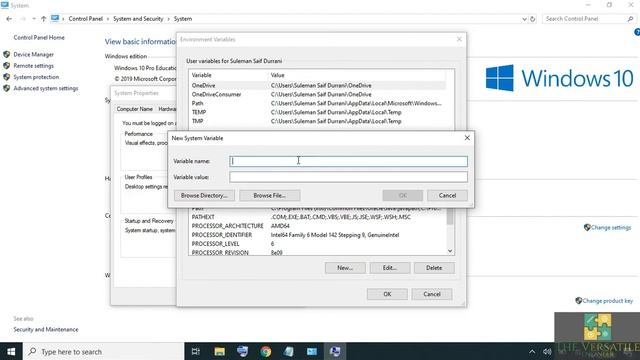Select the PATHEXT system variable row

coord(318,217)
